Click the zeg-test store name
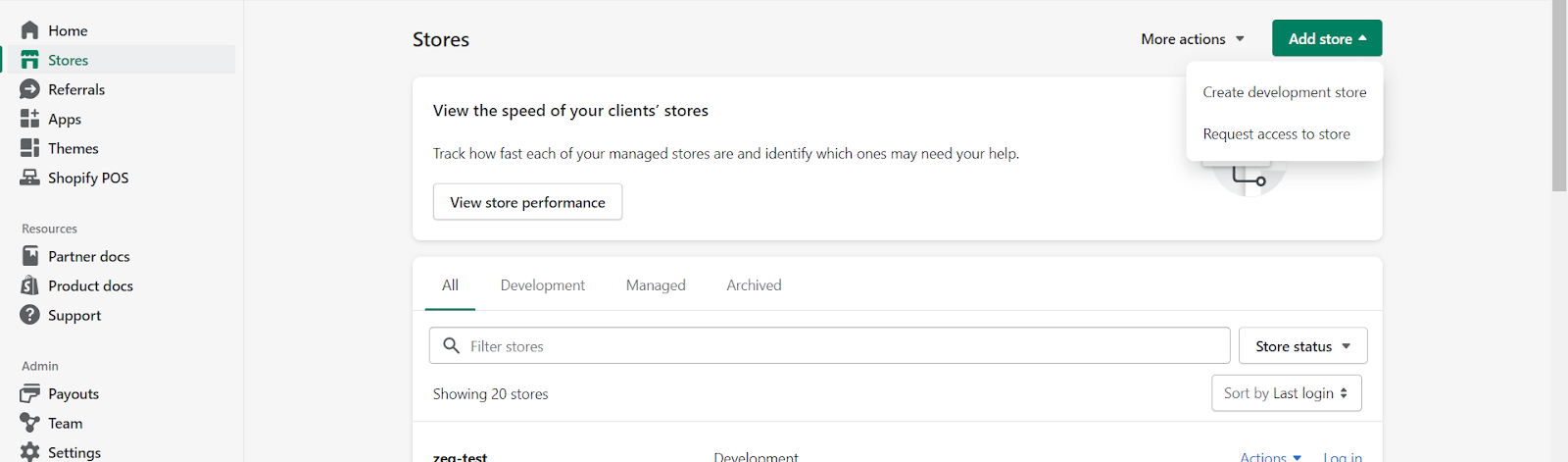 point(460,457)
